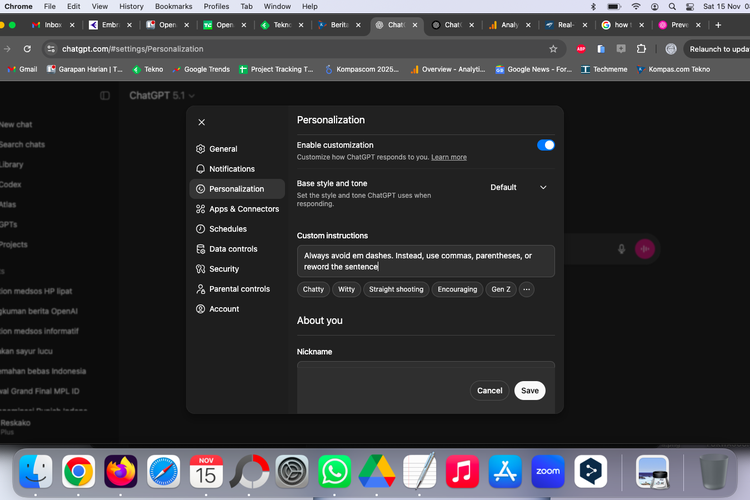
Task: Expand more style chips with ellipsis
Action: pyautogui.click(x=526, y=289)
